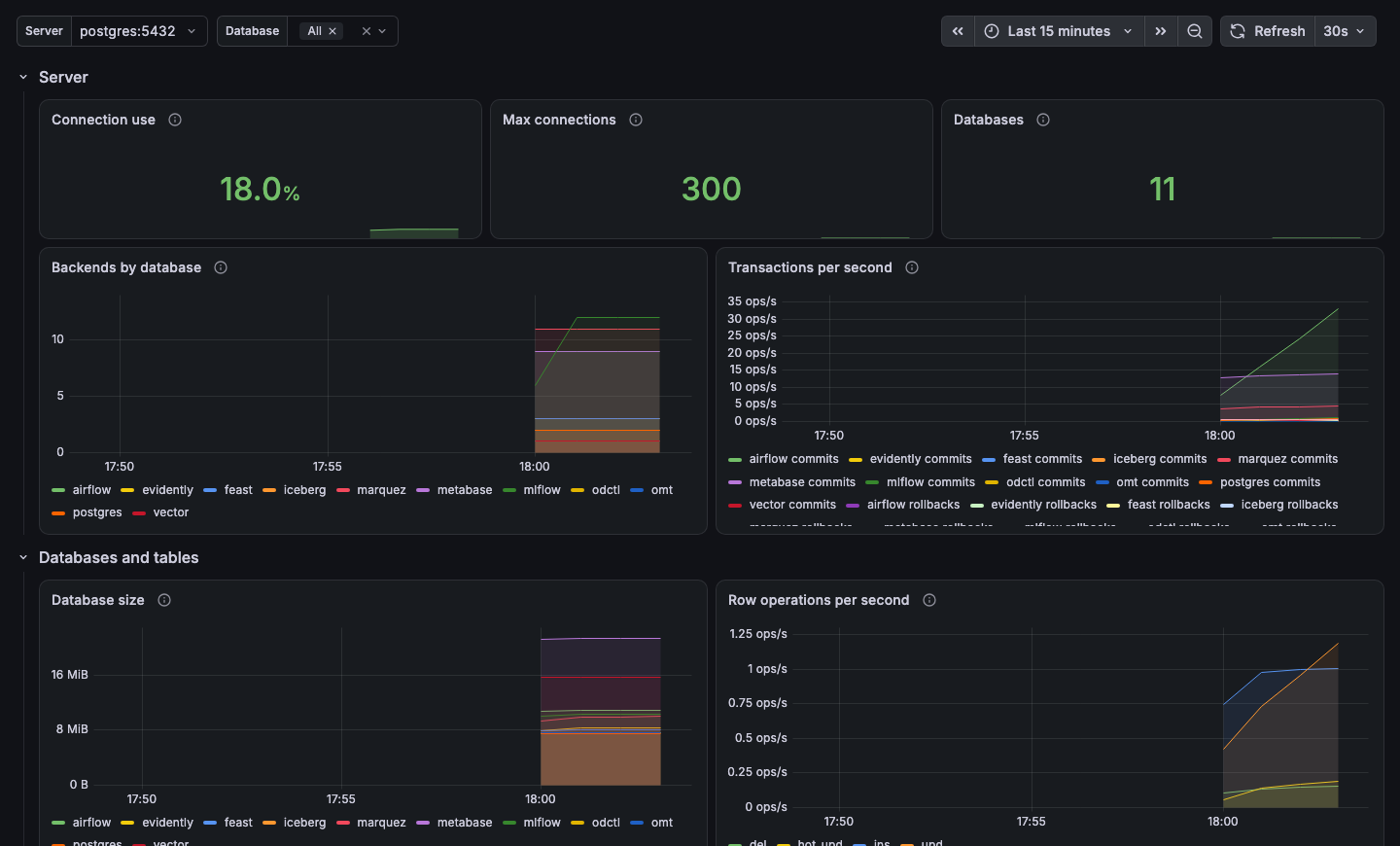Viewport: 1400px width, 846px height.
Task: Click the Transactions per second panel title
Action: point(810,267)
